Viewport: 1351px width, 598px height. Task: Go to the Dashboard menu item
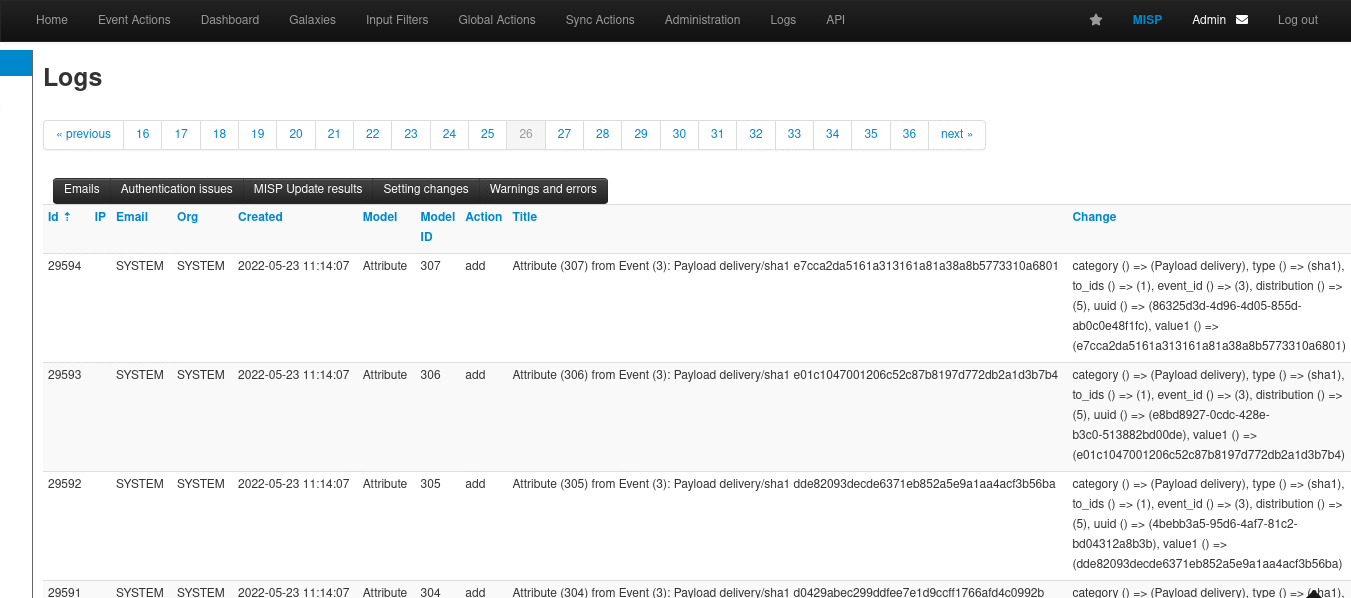(x=229, y=20)
